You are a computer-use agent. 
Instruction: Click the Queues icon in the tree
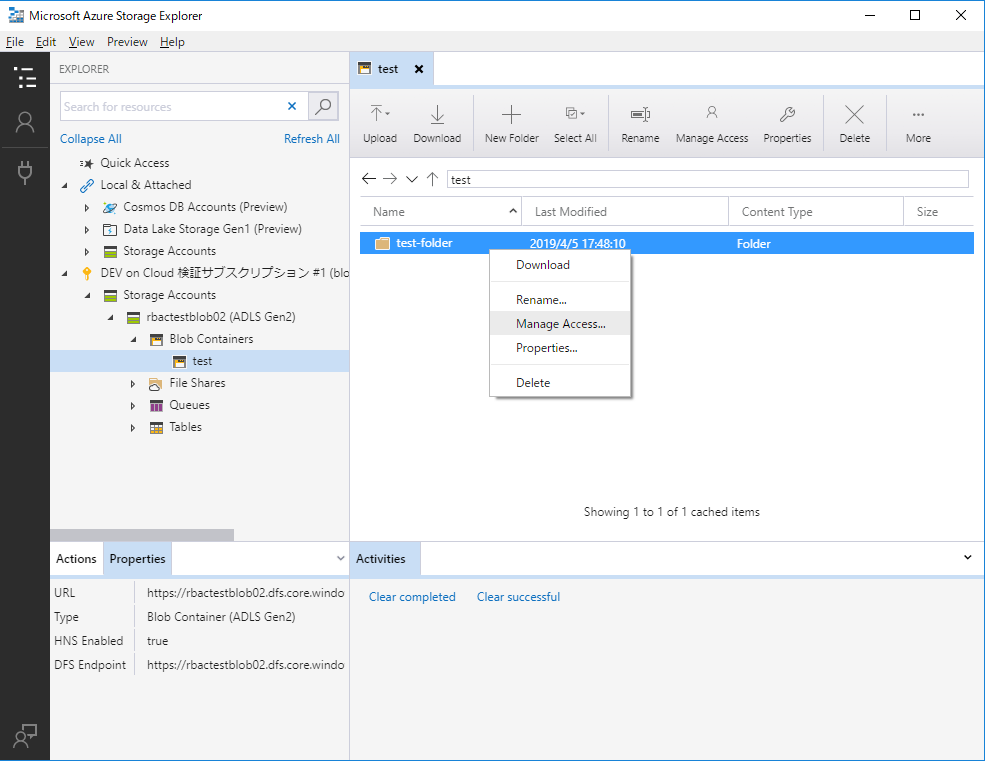click(x=156, y=405)
